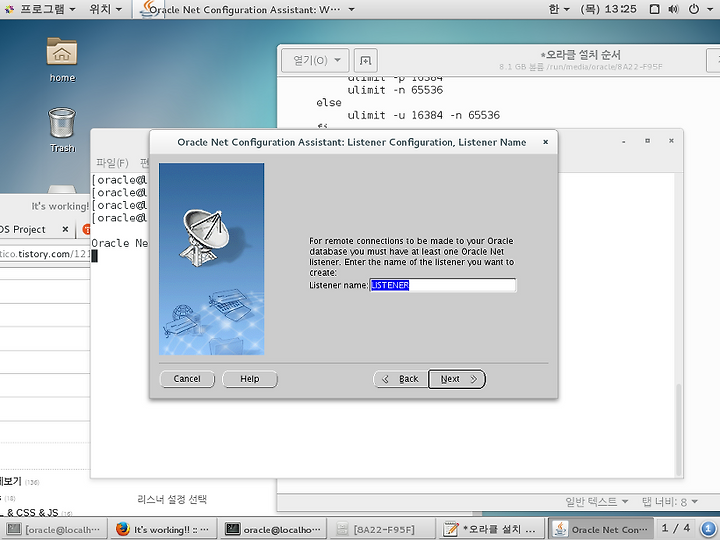The height and width of the screenshot is (540, 720).
Task: Click the Help button in the dialog
Action: 250,379
